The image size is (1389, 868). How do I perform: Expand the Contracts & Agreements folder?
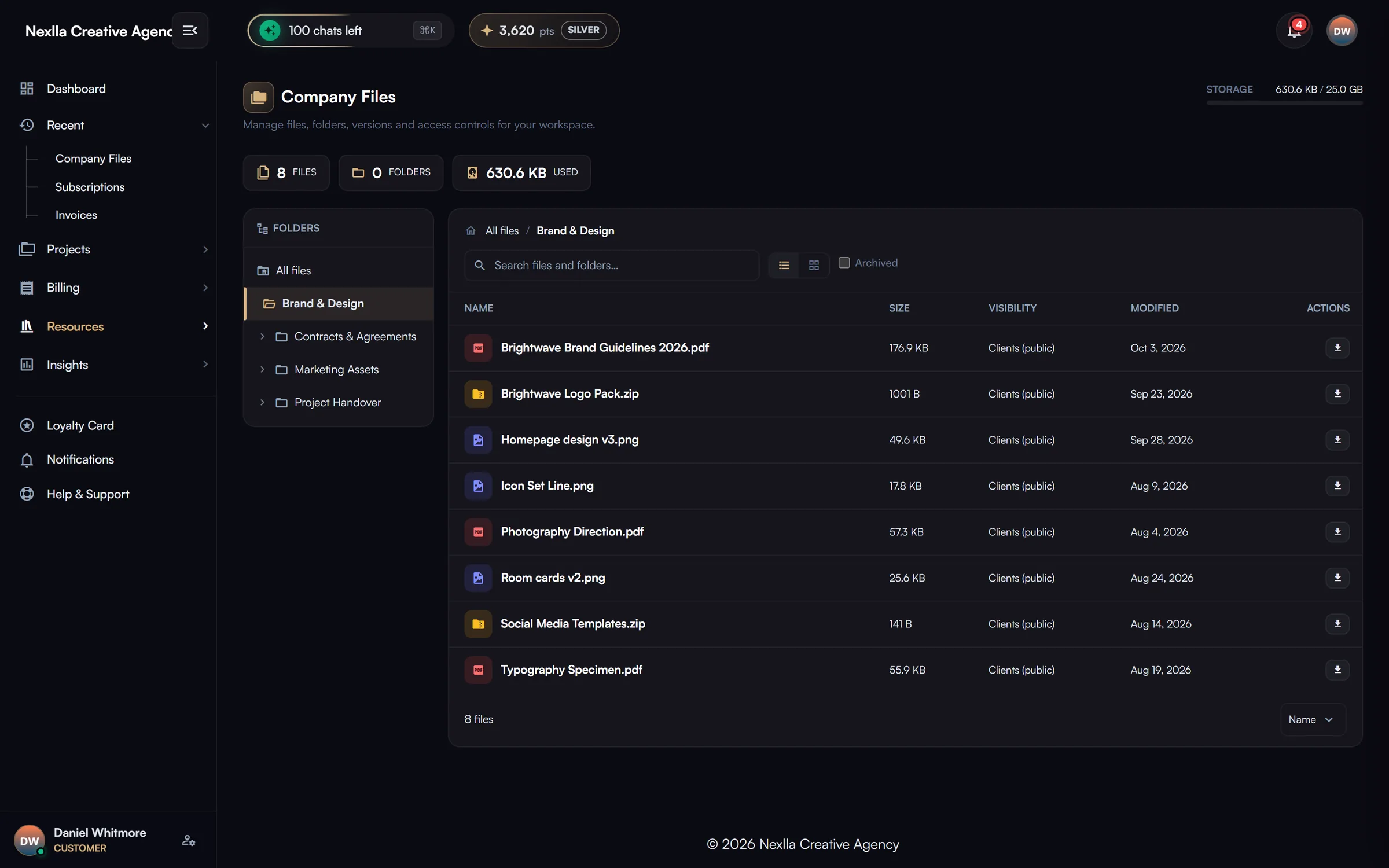(262, 337)
